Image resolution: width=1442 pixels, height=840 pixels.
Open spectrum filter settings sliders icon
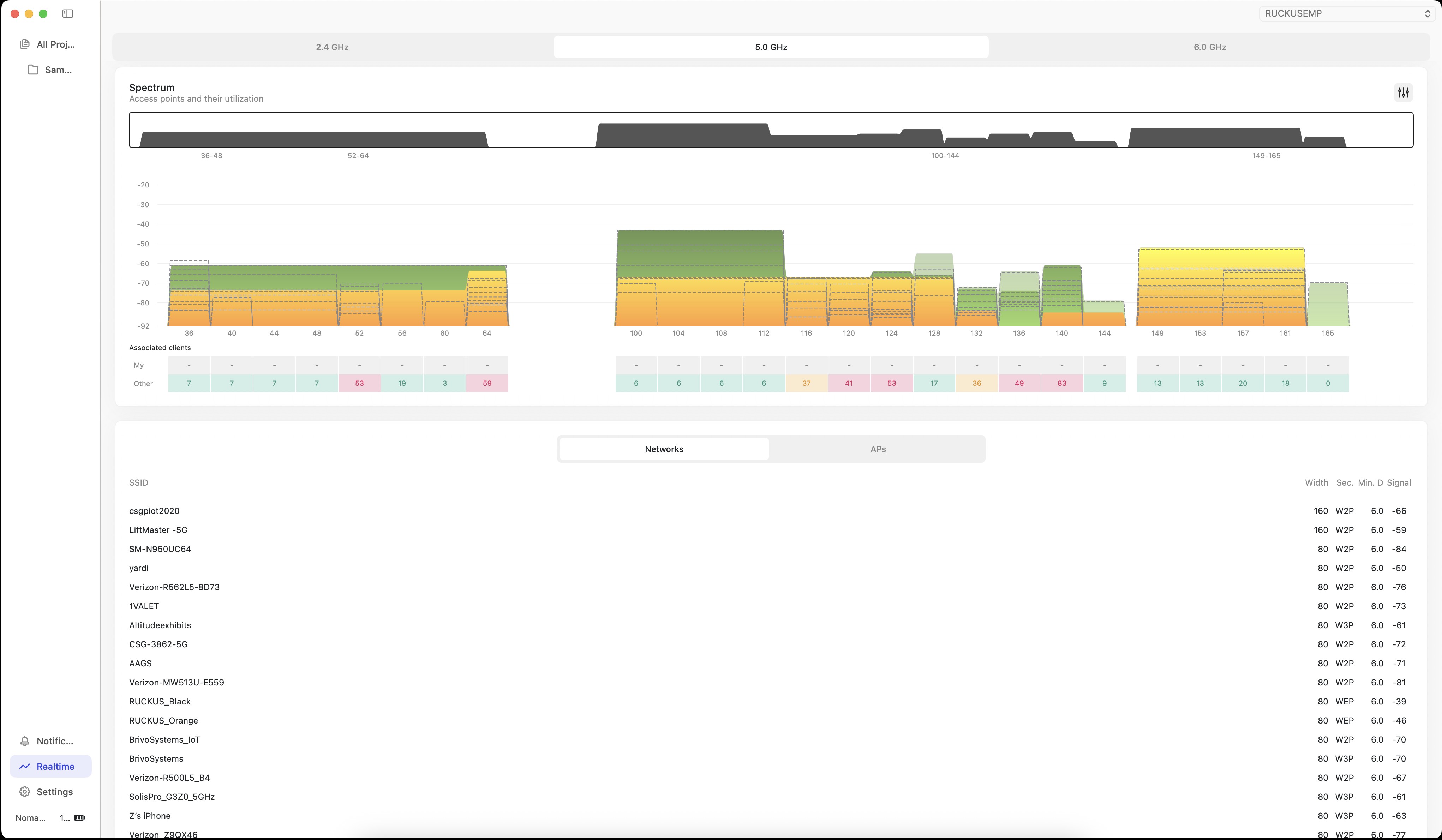[1403, 92]
